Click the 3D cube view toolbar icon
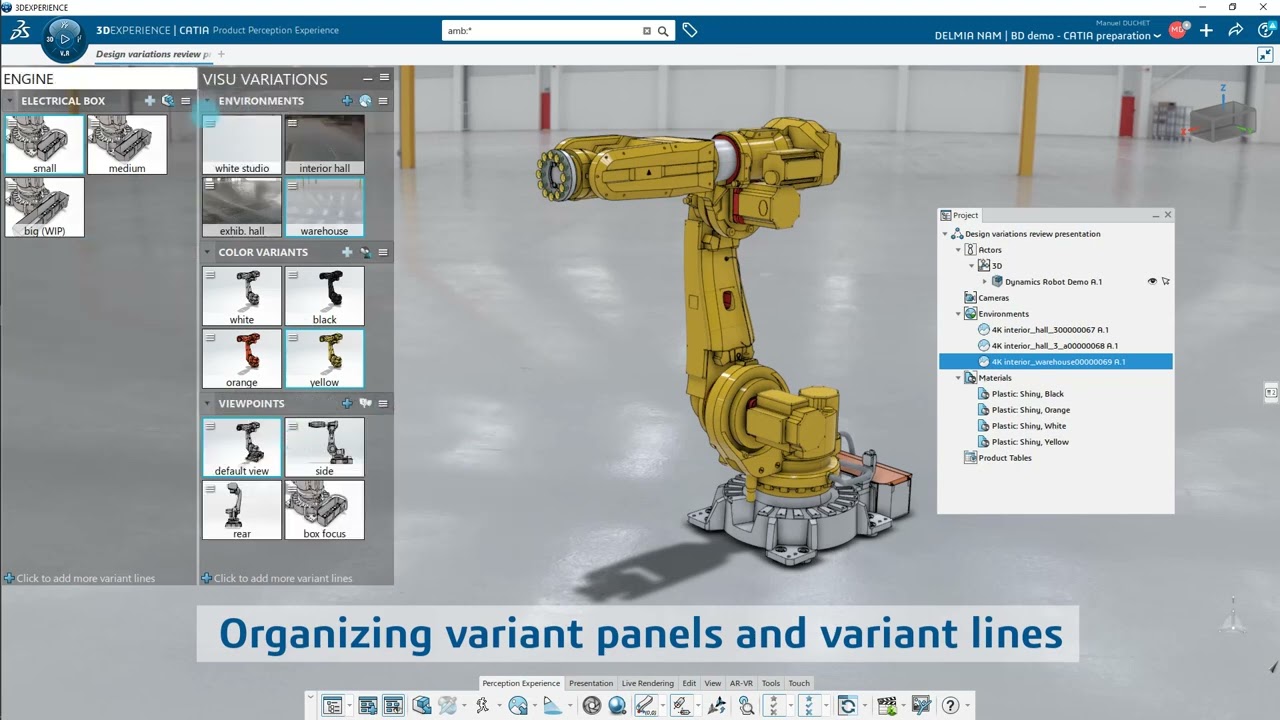The image size is (1280, 720). (422, 705)
